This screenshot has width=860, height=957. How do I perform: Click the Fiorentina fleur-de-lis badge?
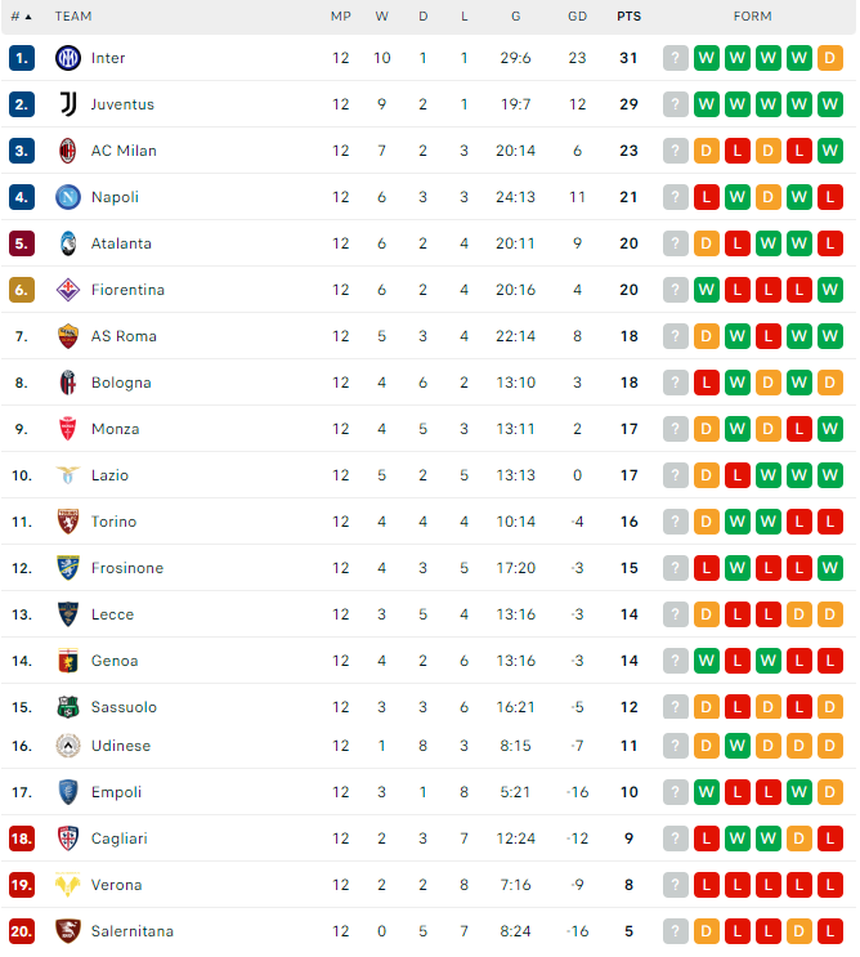(x=68, y=289)
